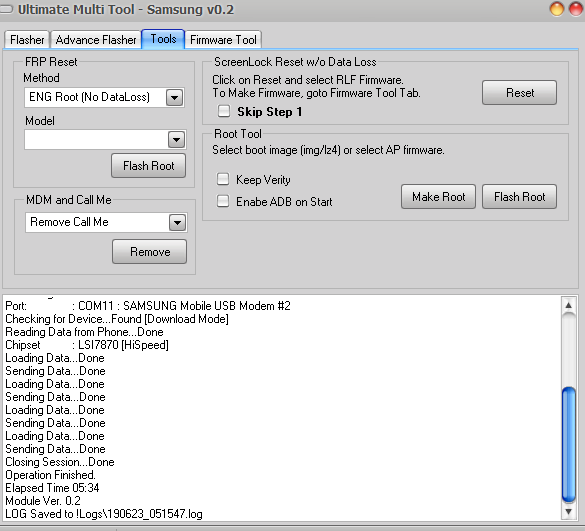Check Enabe ADB on Start option
The width and height of the screenshot is (585, 531).
[223, 201]
